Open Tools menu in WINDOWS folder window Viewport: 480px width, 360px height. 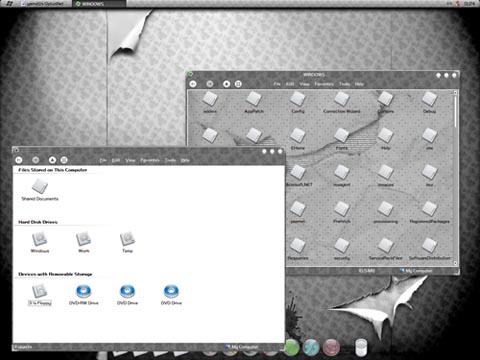point(344,84)
